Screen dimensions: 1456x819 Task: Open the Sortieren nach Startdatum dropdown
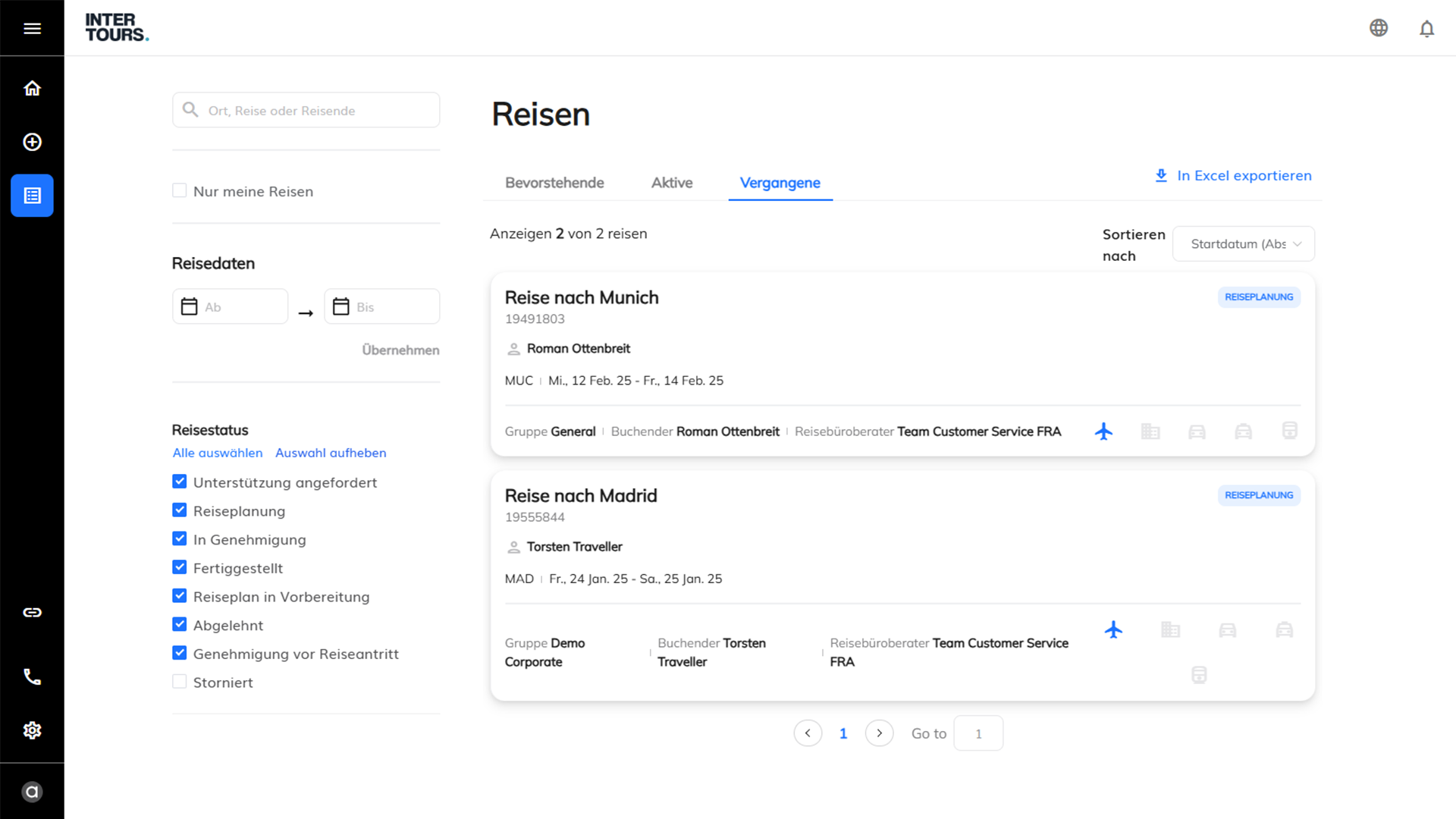click(1243, 244)
